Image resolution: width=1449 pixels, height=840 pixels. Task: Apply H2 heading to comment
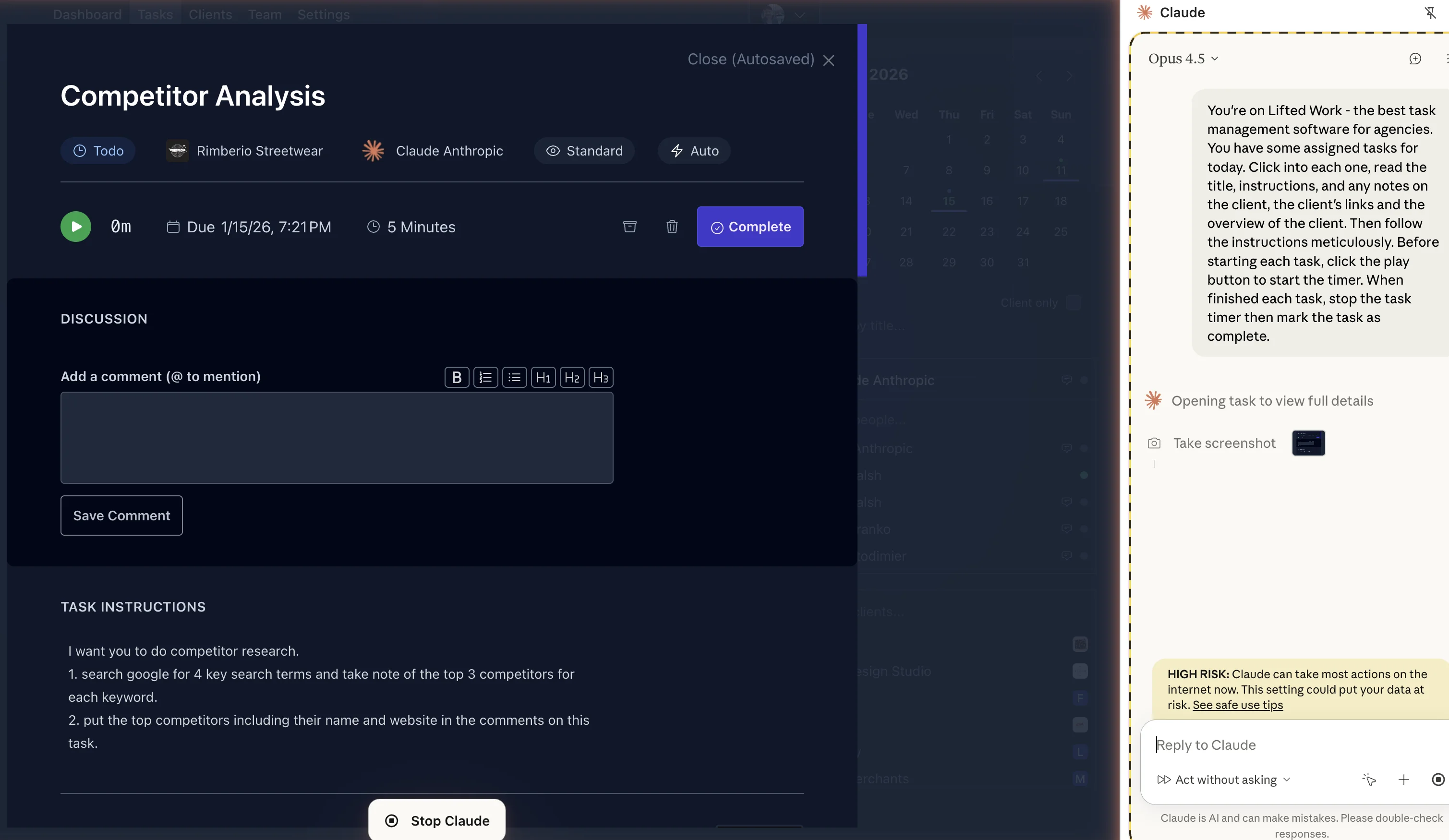[x=571, y=377]
